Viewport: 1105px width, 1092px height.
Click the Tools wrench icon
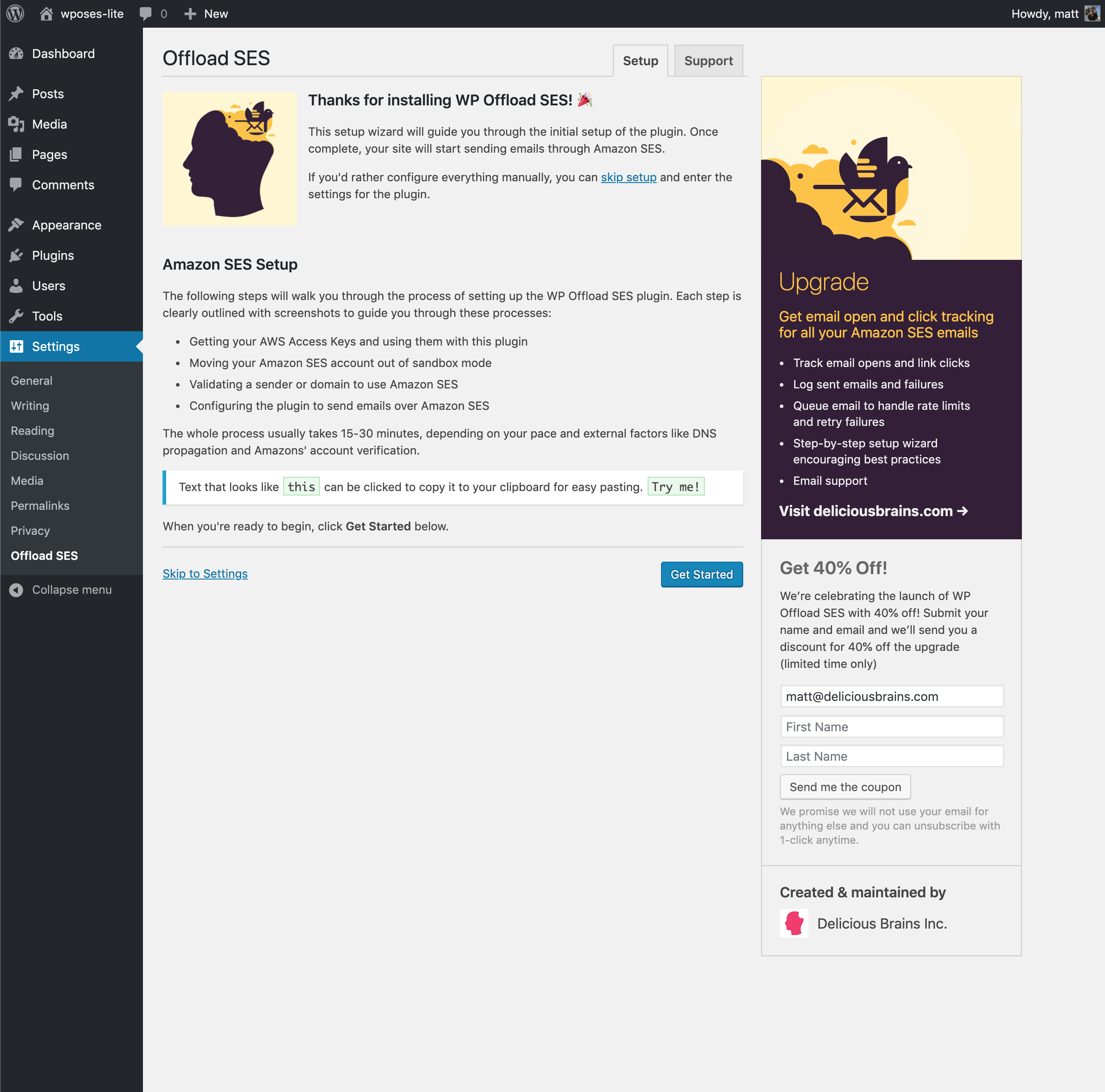(17, 316)
